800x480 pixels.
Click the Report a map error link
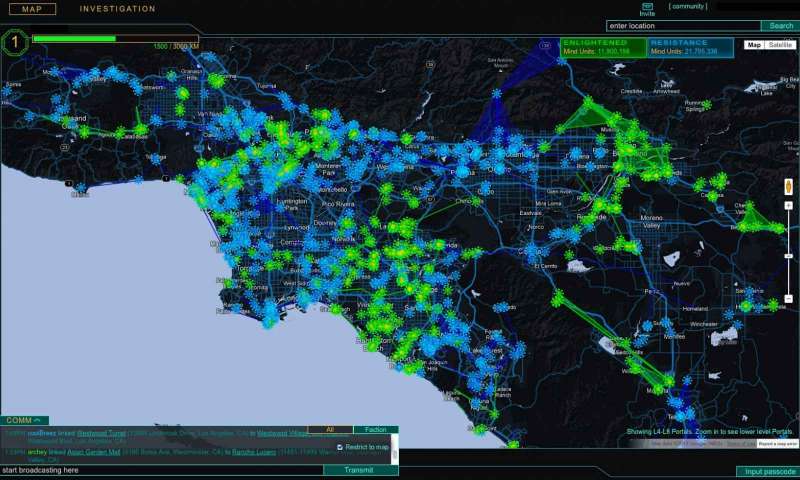coord(777,443)
